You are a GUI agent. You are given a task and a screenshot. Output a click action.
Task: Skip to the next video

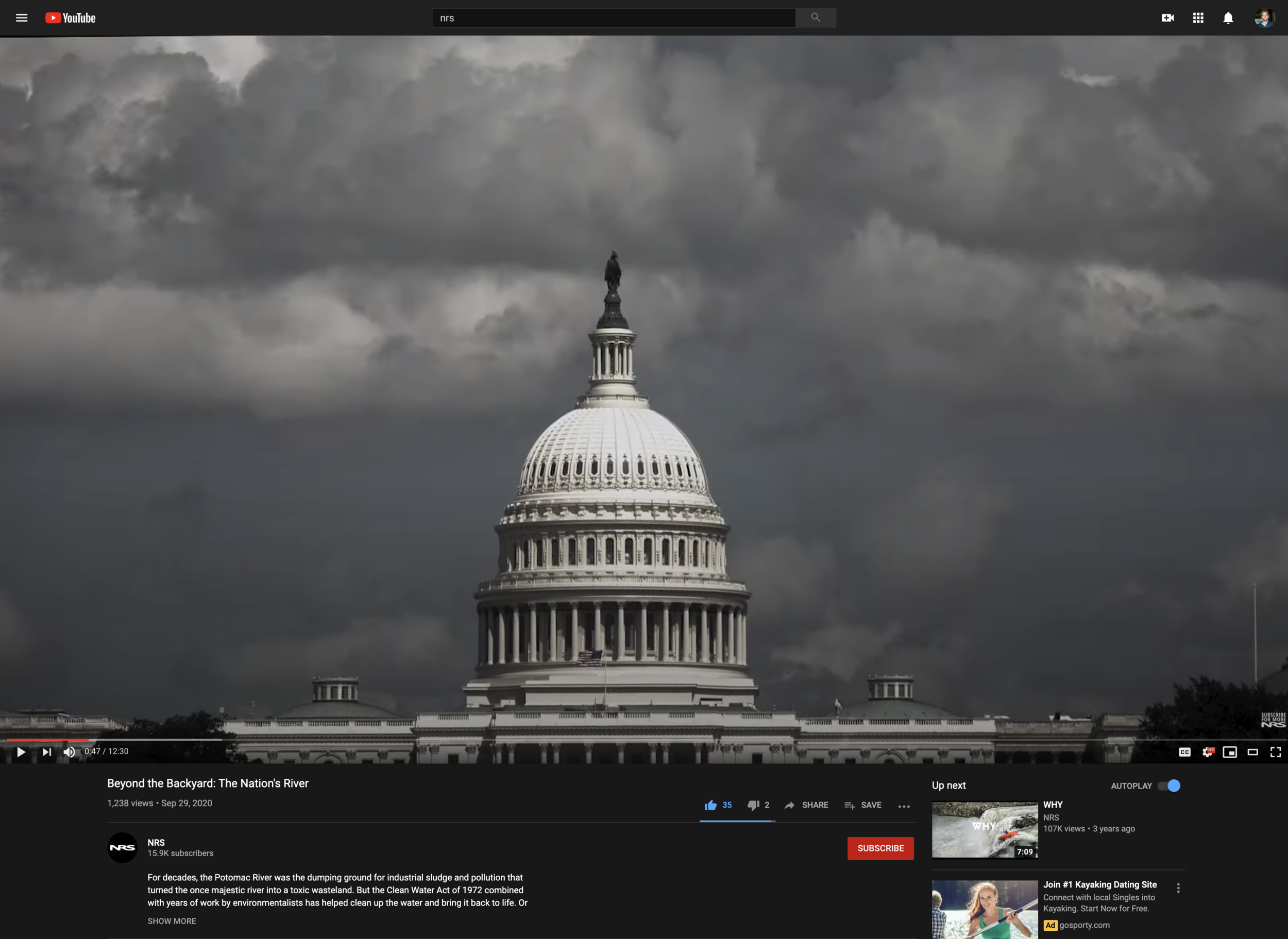(x=46, y=752)
